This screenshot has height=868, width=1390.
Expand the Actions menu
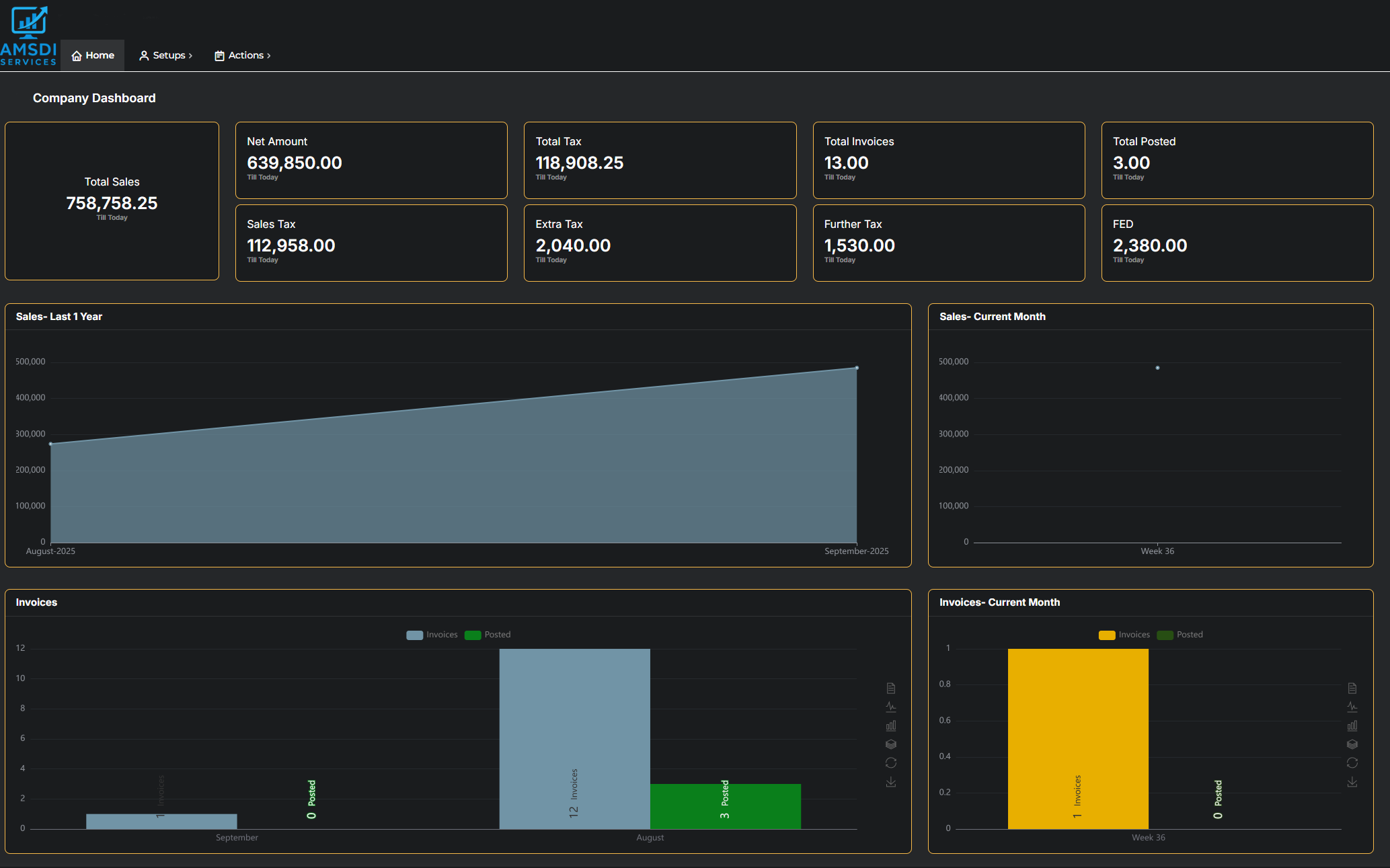click(x=243, y=55)
